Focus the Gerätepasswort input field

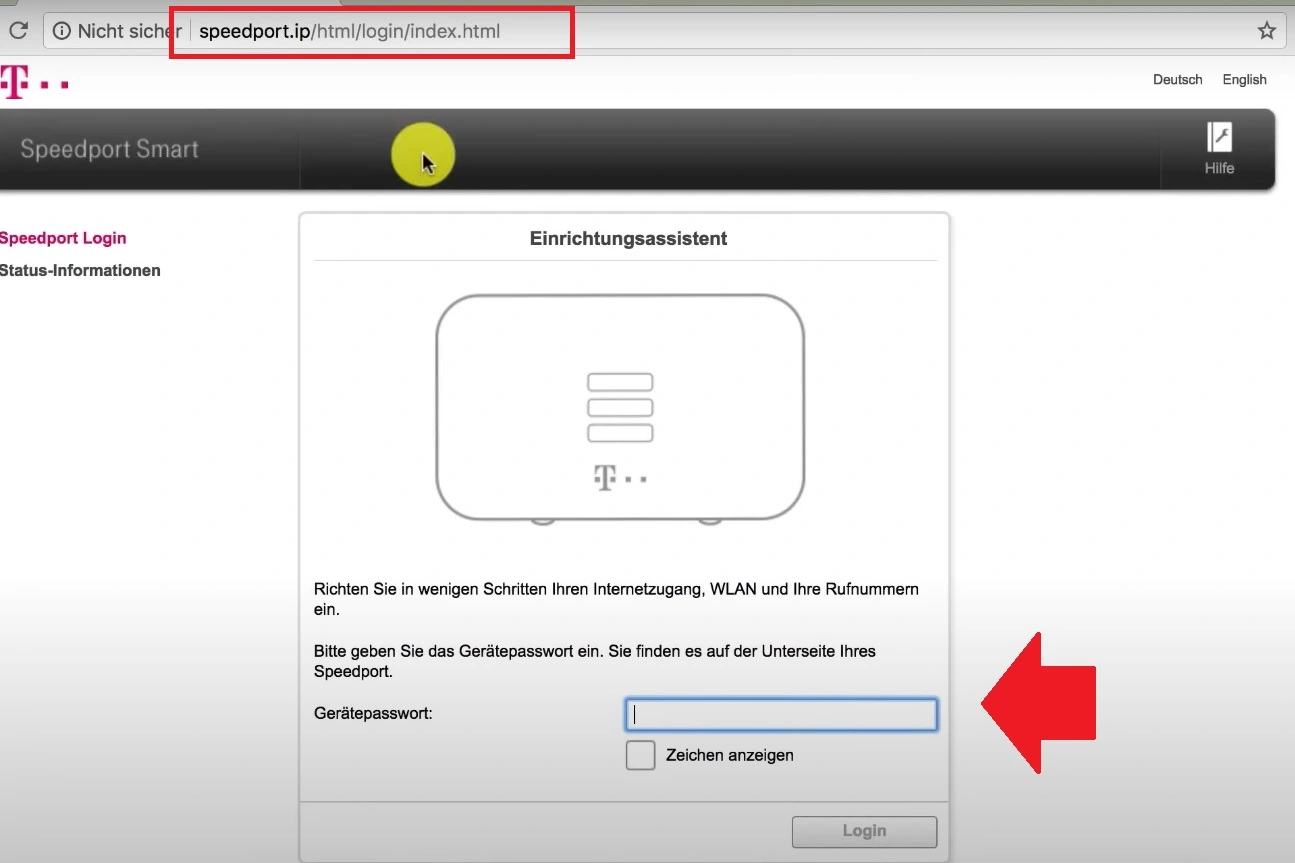click(x=781, y=714)
